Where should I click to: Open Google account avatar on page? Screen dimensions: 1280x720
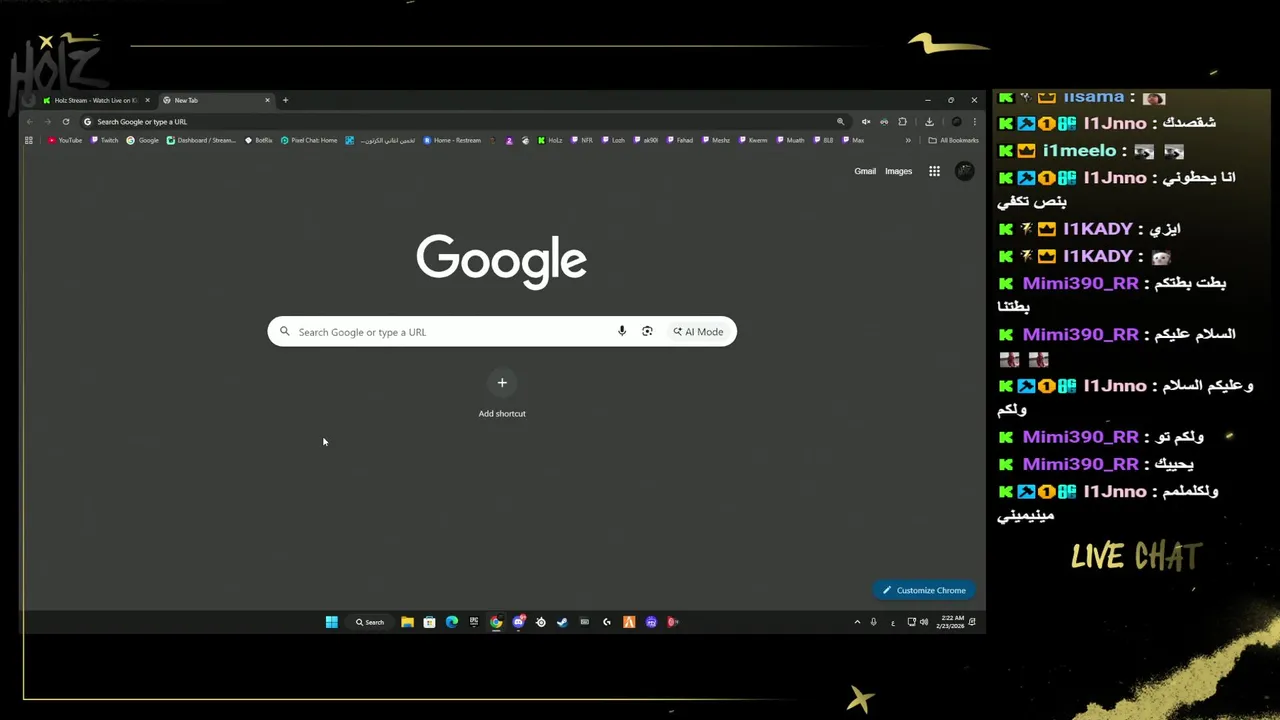[x=965, y=171]
